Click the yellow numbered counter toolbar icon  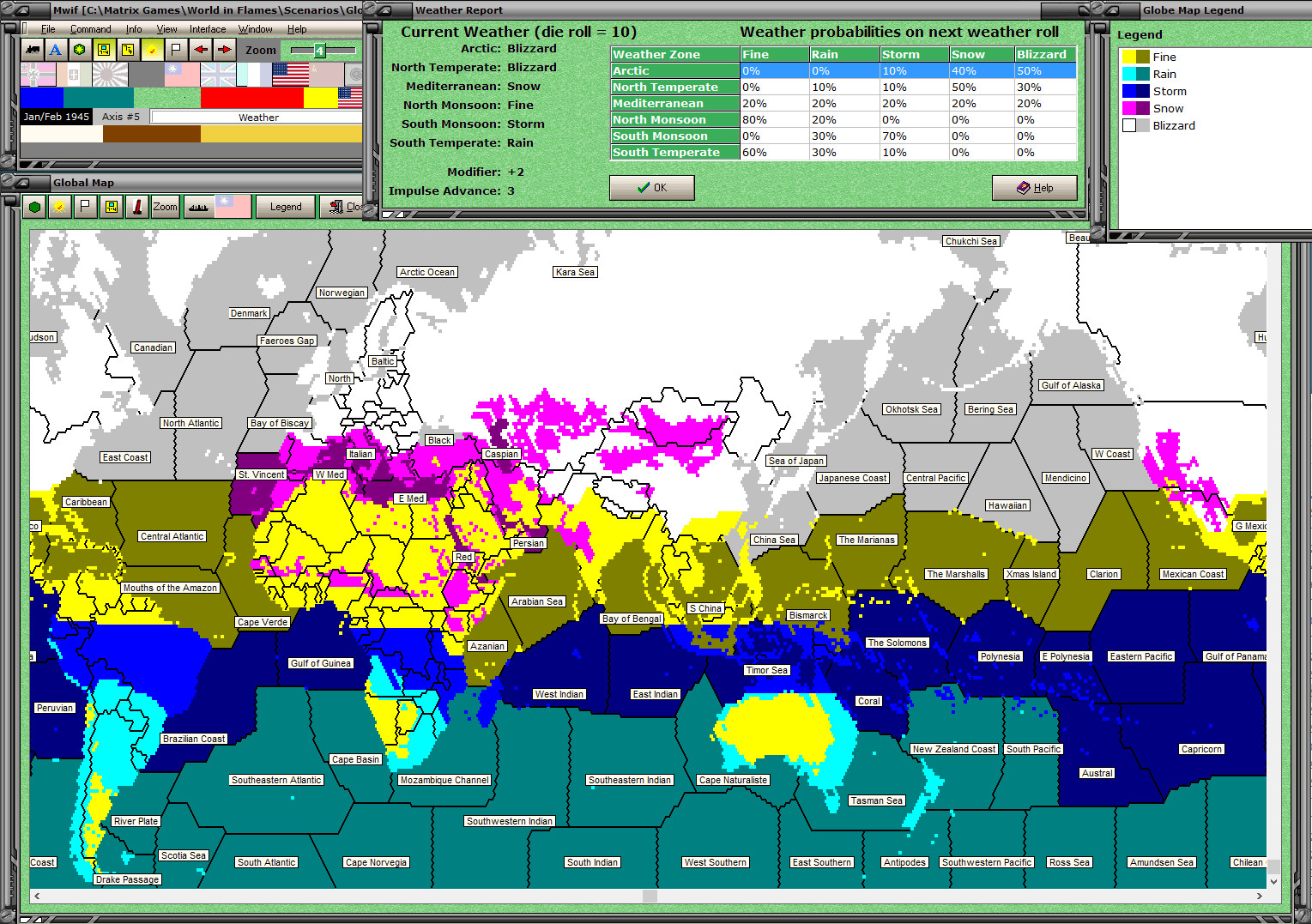point(127,50)
